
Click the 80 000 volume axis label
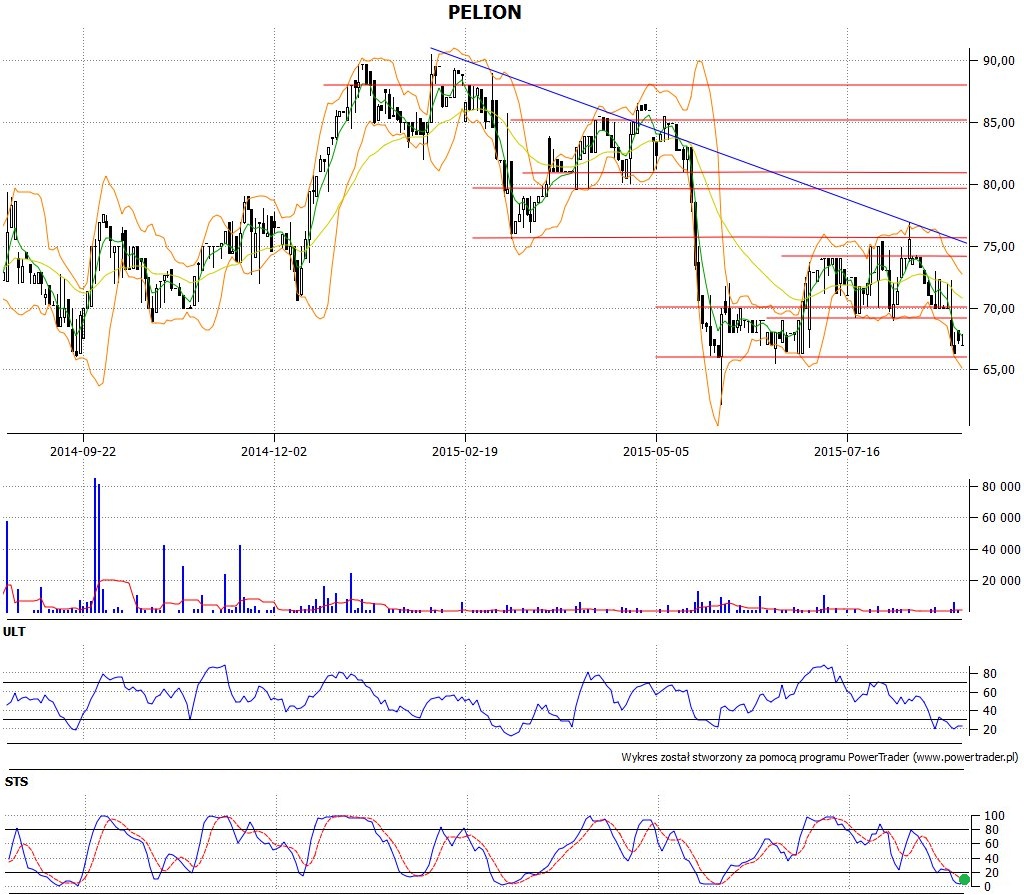pyautogui.click(x=1001, y=487)
